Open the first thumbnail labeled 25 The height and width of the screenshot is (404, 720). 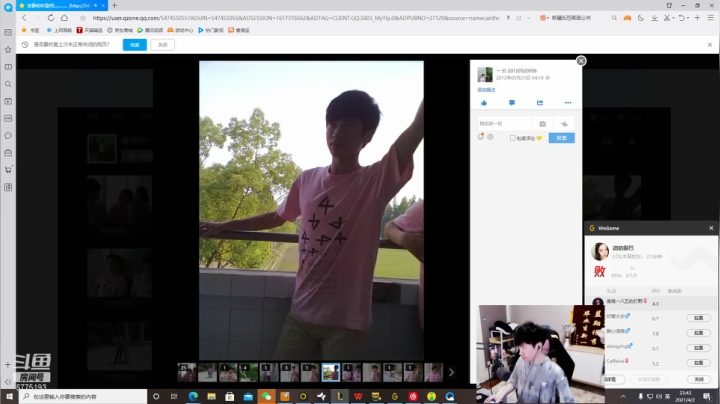(187, 372)
